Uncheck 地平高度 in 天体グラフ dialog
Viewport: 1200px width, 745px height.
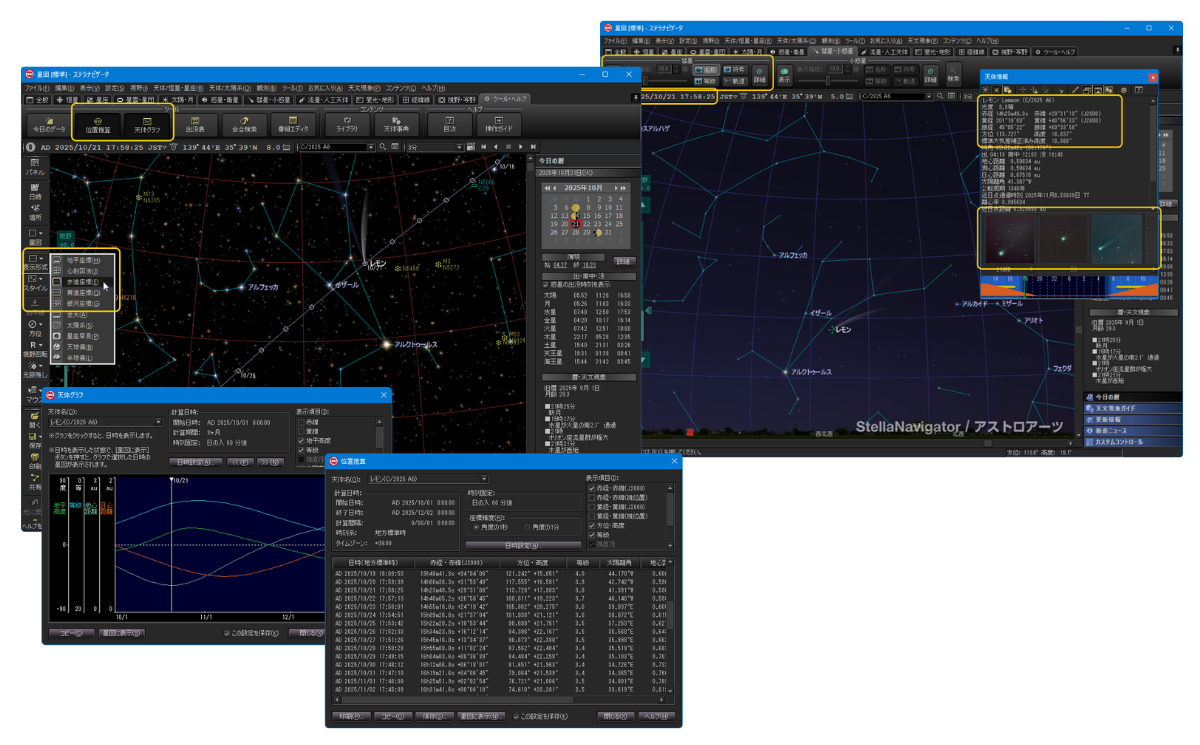301,440
